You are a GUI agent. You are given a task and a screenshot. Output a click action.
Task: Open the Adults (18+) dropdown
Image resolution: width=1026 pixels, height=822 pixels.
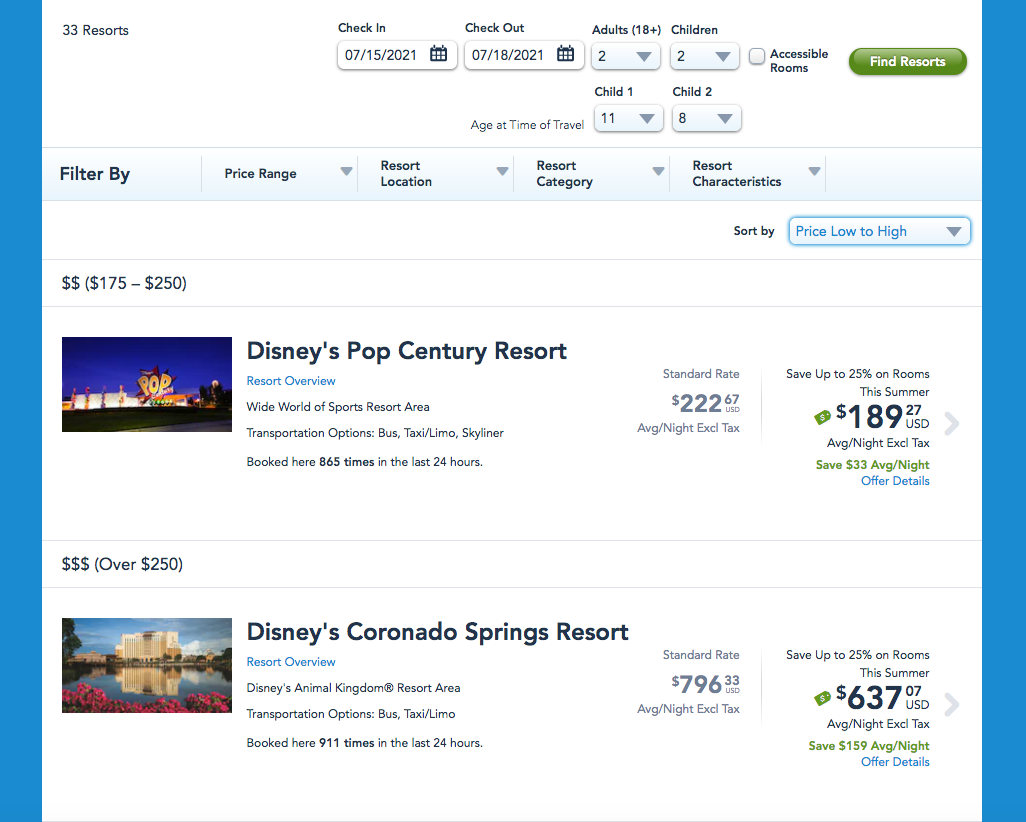[626, 57]
